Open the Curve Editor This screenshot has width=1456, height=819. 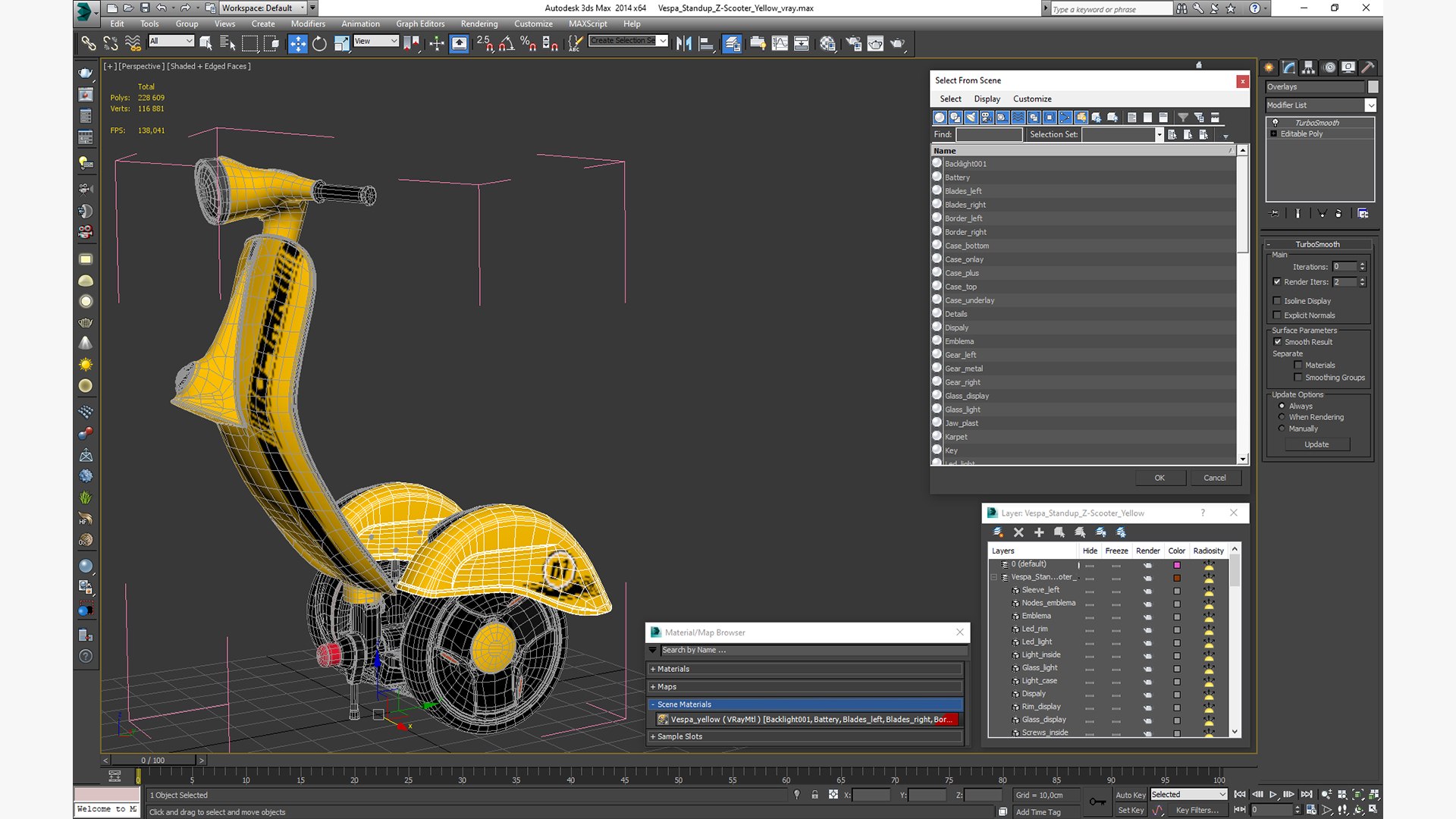(x=780, y=43)
